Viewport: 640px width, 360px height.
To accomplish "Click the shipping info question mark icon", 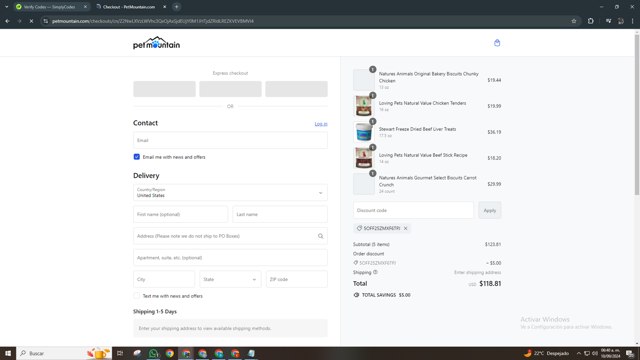I will pyautogui.click(x=375, y=272).
